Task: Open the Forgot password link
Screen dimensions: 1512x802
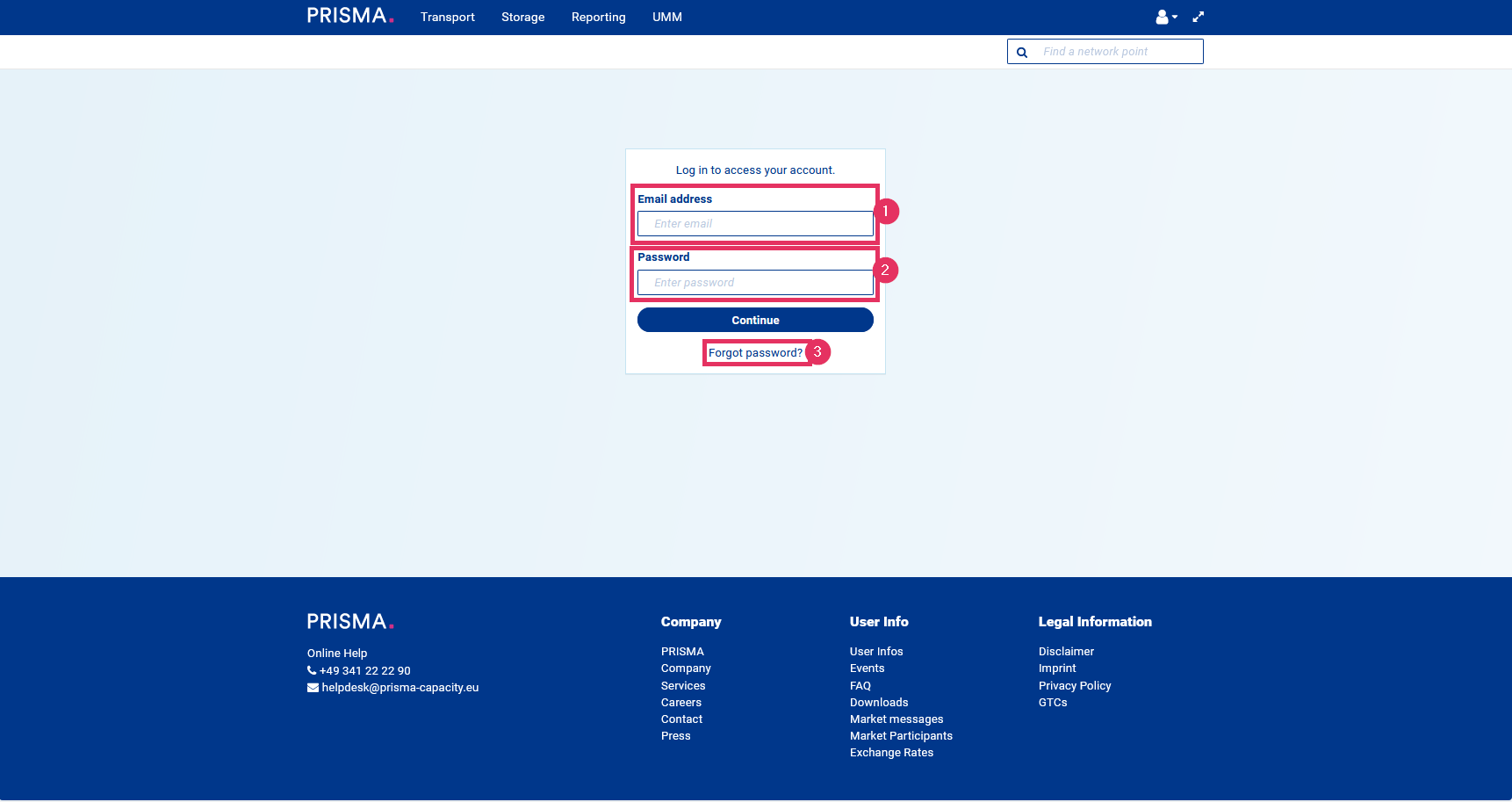Action: click(755, 353)
